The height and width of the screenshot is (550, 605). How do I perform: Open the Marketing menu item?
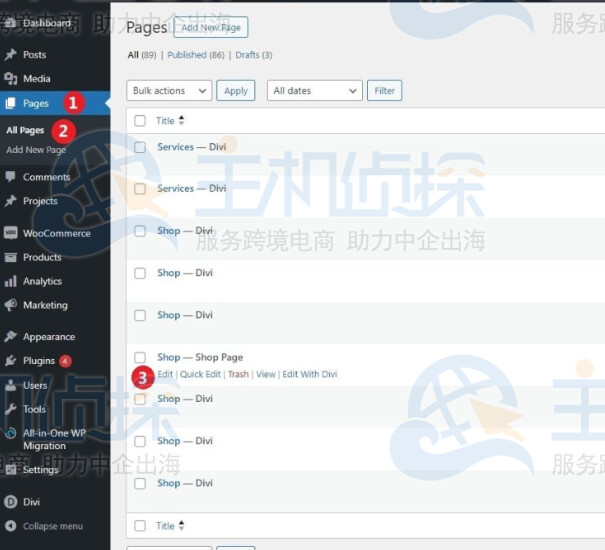point(45,305)
